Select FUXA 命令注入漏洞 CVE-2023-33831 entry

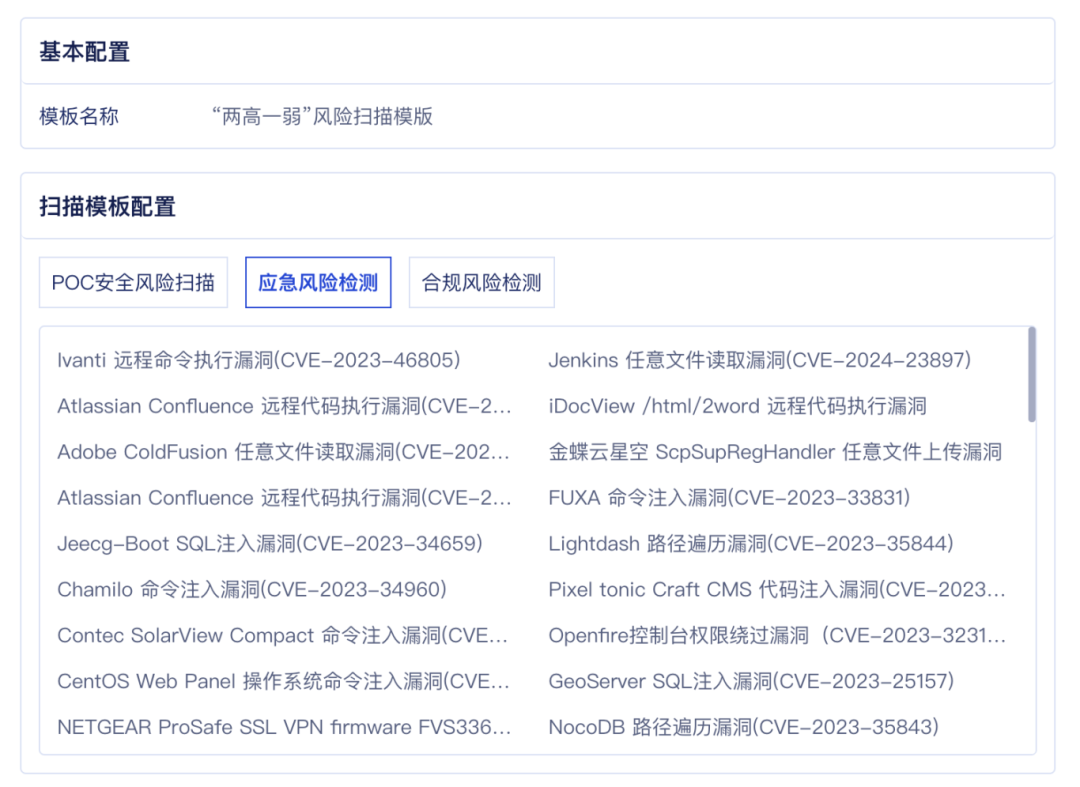(729, 498)
